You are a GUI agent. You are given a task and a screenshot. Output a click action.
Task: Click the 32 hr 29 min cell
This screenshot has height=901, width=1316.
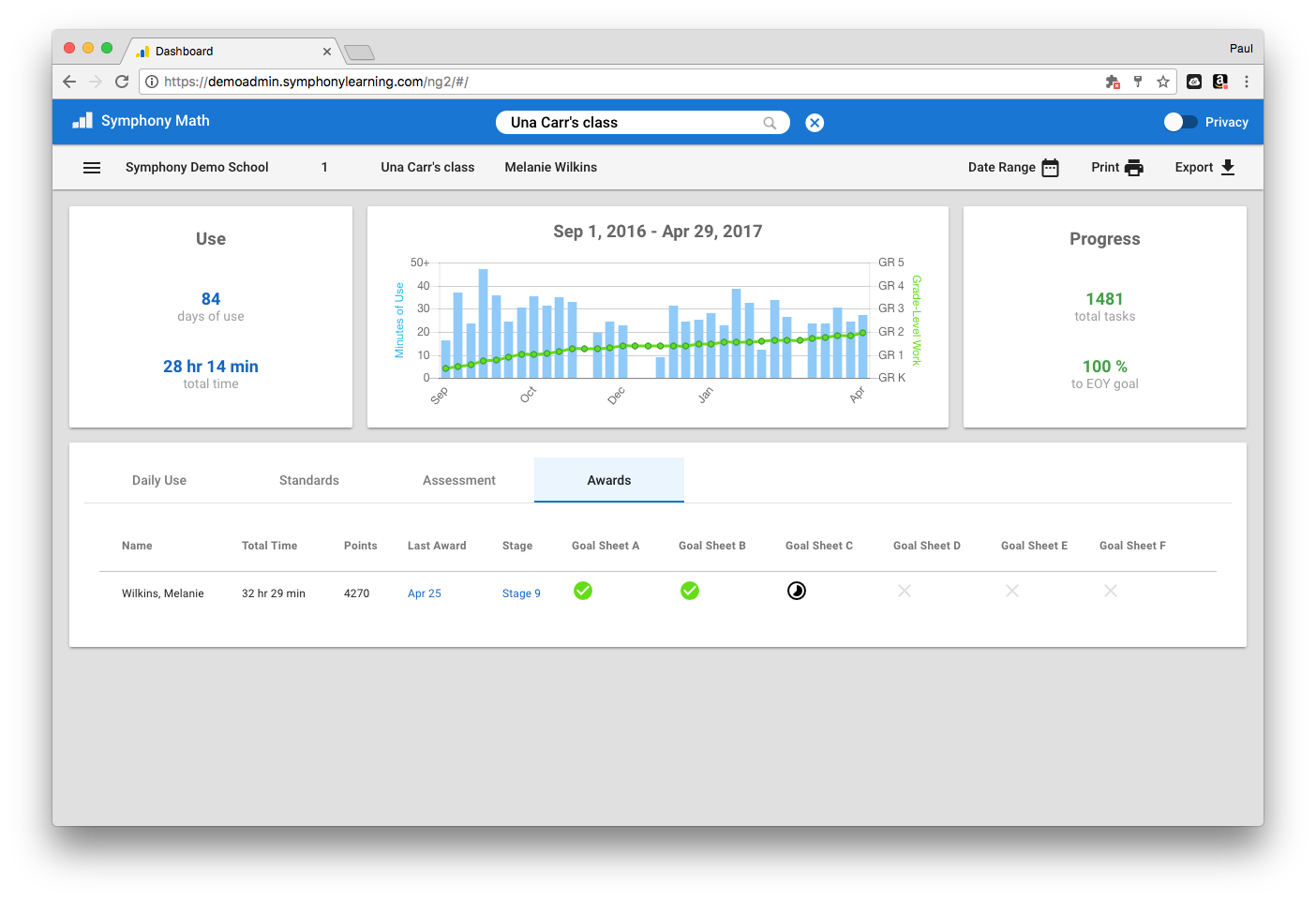274,593
